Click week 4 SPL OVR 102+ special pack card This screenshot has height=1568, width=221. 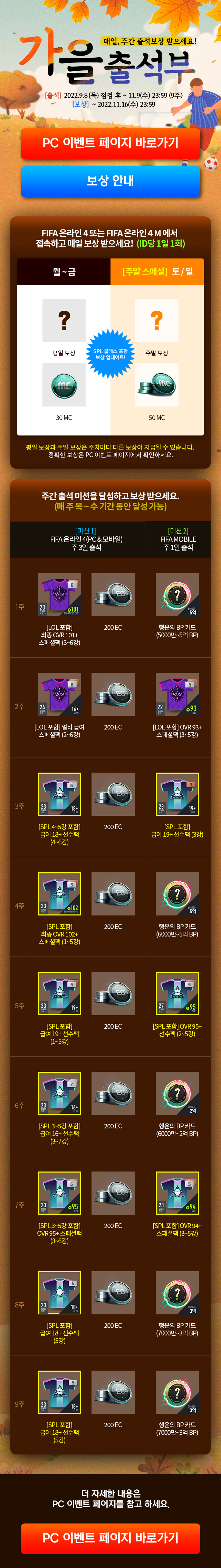pyautogui.click(x=60, y=894)
